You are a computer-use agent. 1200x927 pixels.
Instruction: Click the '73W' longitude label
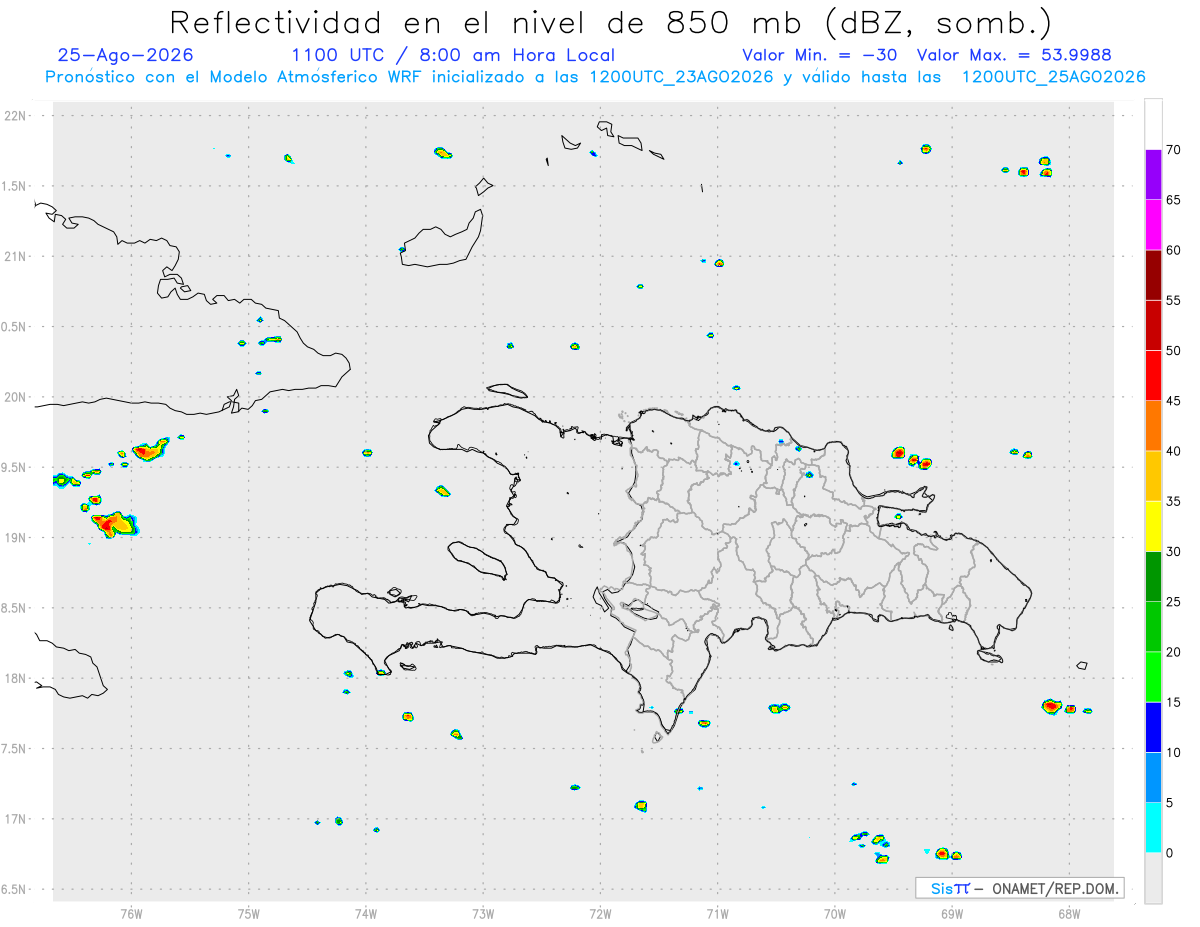coord(483,913)
